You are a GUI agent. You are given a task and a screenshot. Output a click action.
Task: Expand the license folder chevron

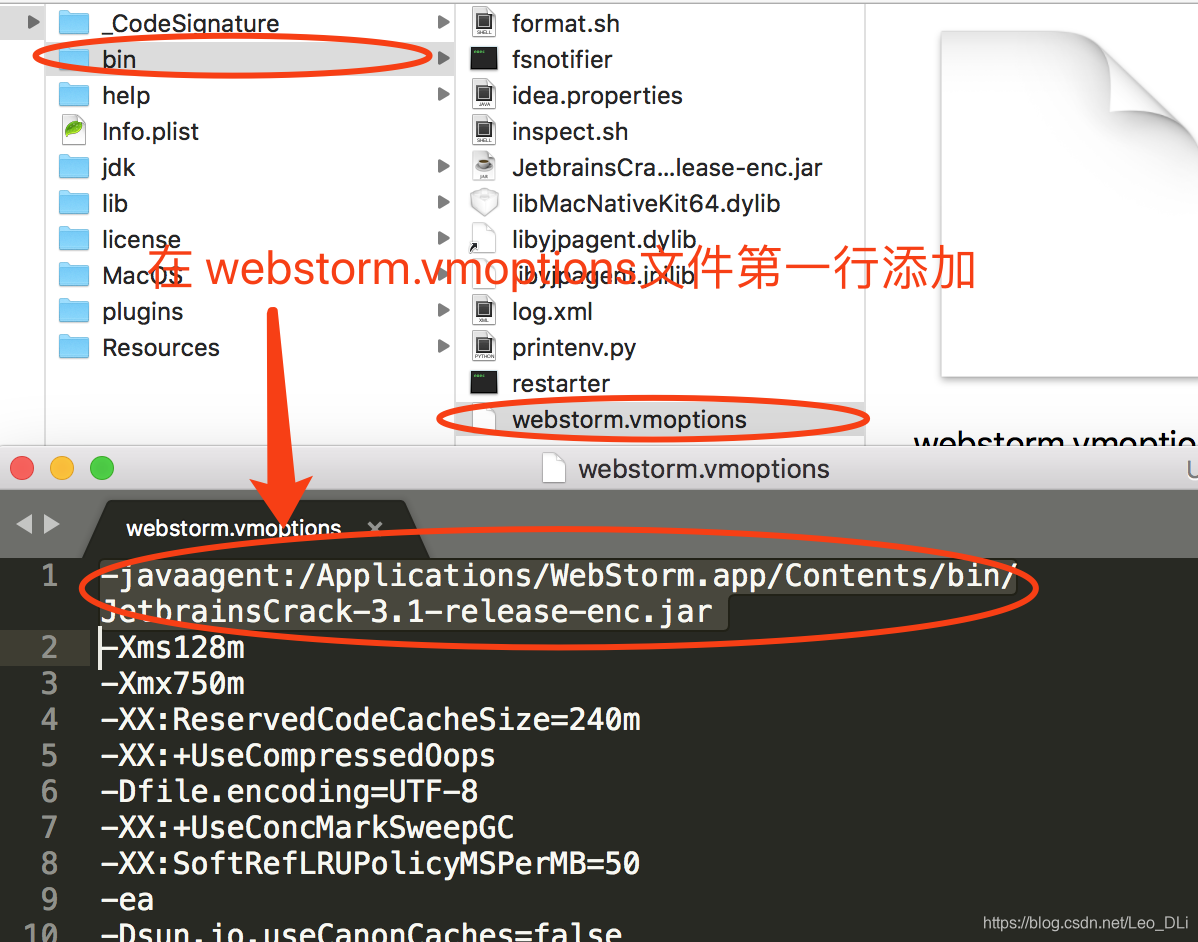[443, 238]
